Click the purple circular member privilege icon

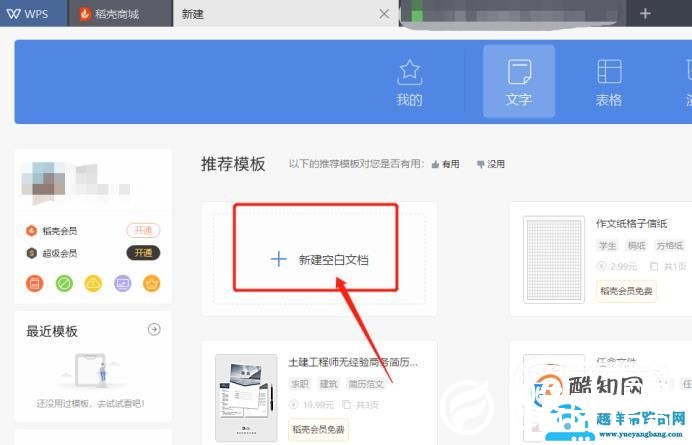123,283
